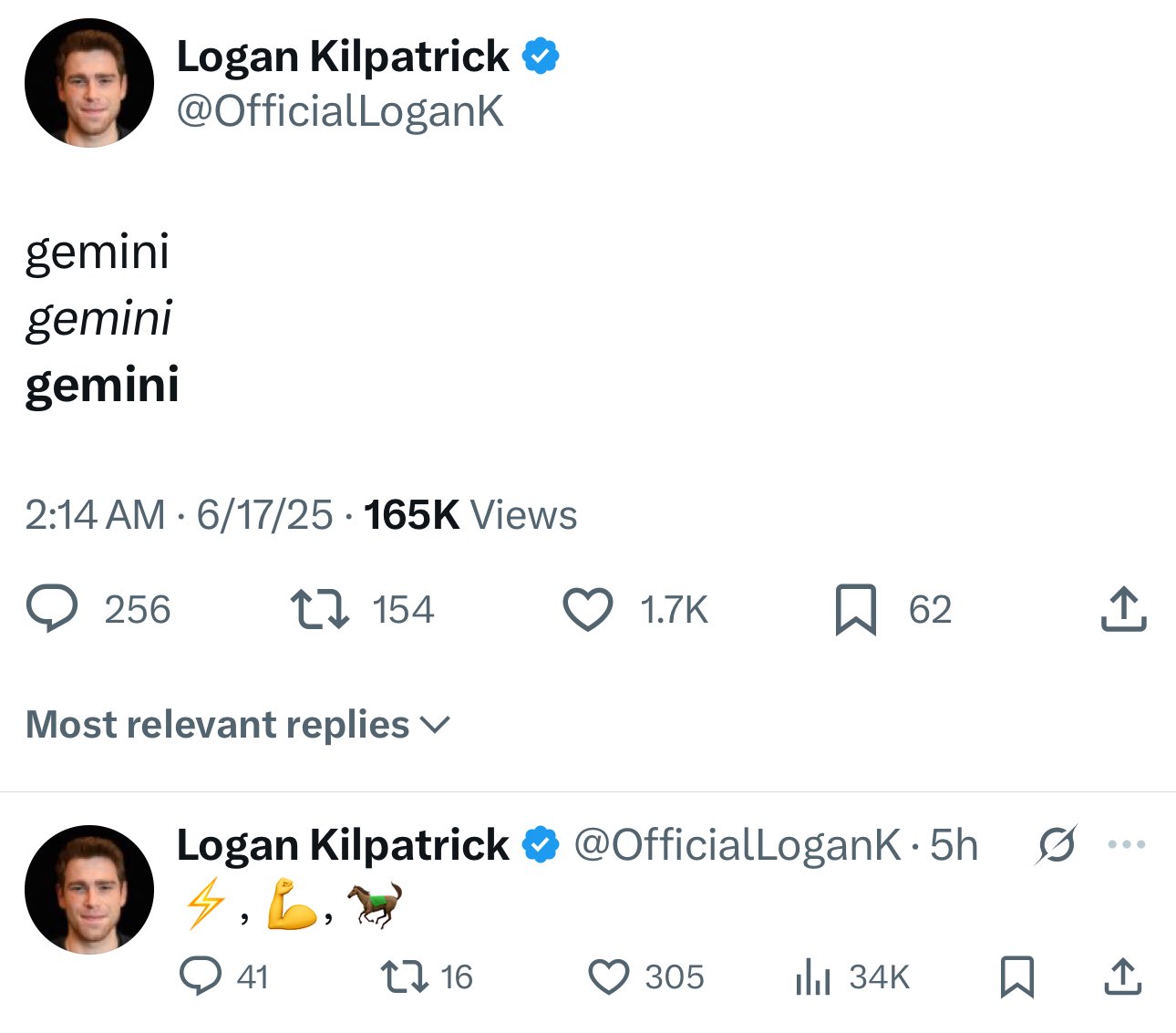
Task: Like the main gemini tweet
Action: (x=588, y=610)
